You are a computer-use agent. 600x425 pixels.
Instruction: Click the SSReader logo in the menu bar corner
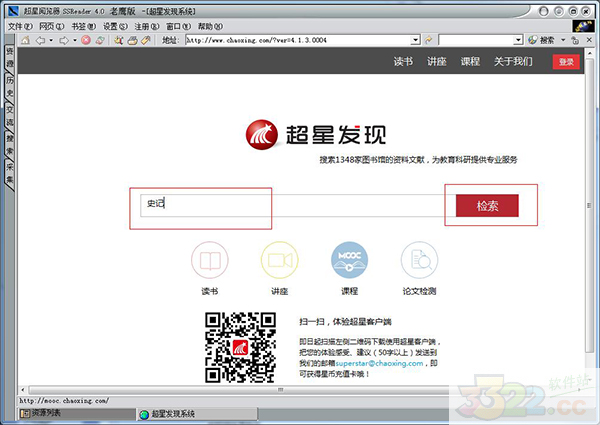(583, 26)
